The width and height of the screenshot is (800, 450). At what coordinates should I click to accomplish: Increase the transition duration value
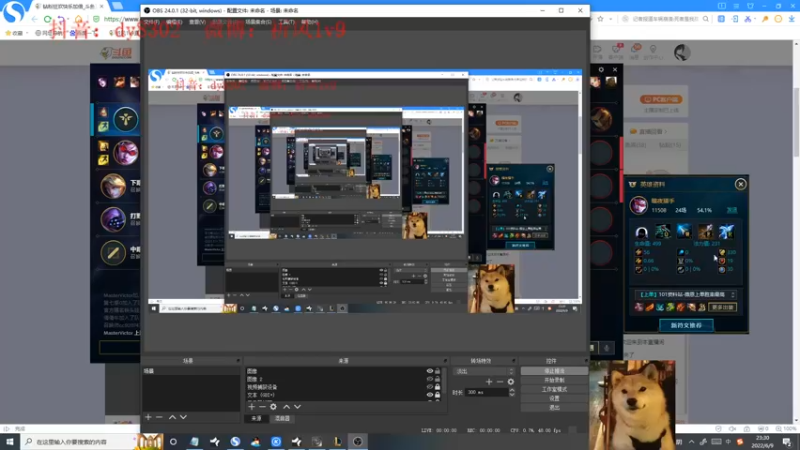tap(512, 390)
